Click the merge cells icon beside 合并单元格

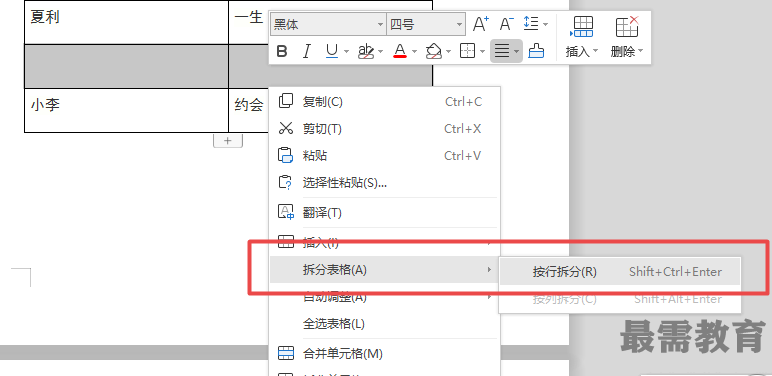(286, 353)
